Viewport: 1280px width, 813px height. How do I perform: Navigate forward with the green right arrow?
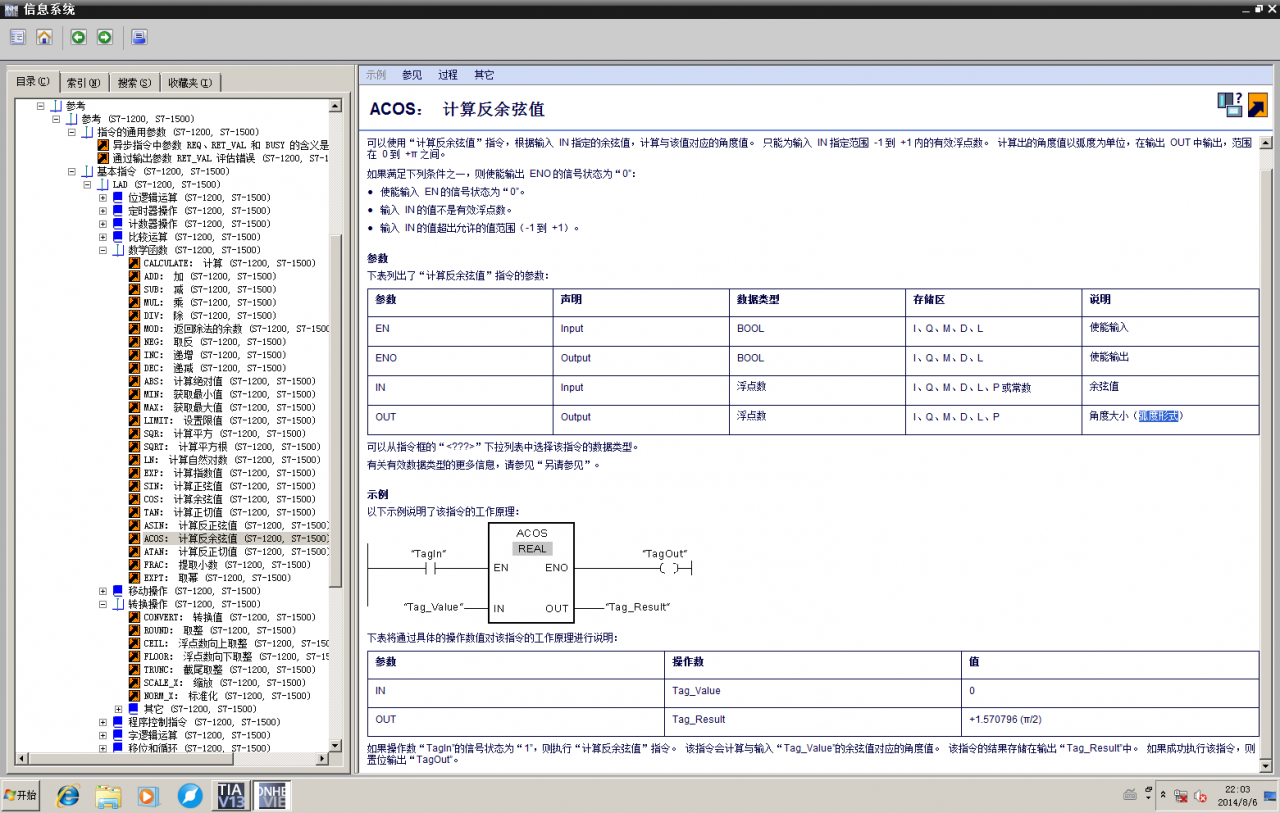click(x=105, y=37)
